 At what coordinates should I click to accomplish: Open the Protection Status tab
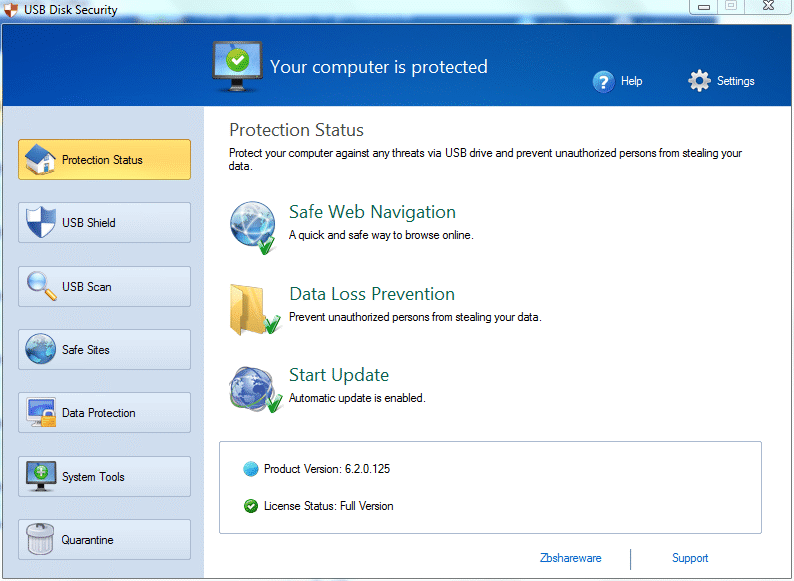104,160
